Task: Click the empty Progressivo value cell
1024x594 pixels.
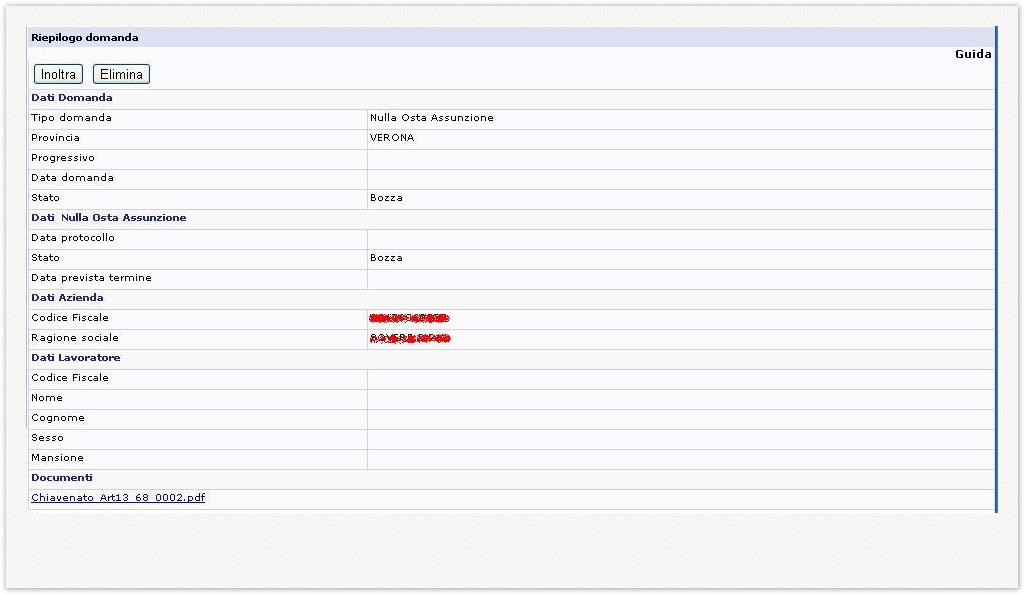Action: [x=680, y=158]
